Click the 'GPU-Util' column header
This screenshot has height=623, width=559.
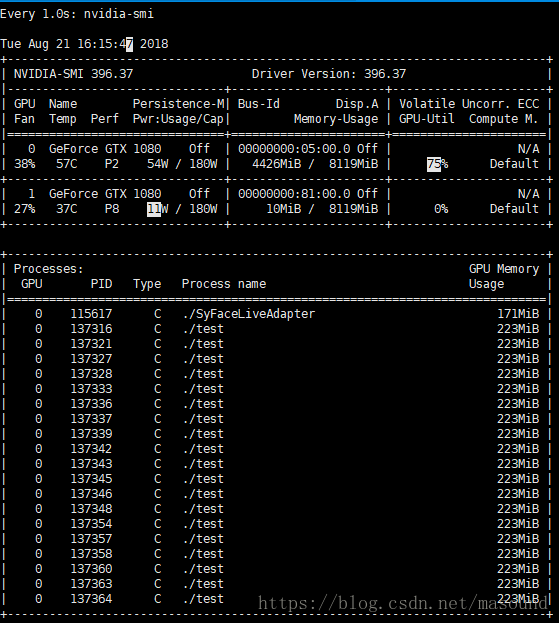(427, 119)
